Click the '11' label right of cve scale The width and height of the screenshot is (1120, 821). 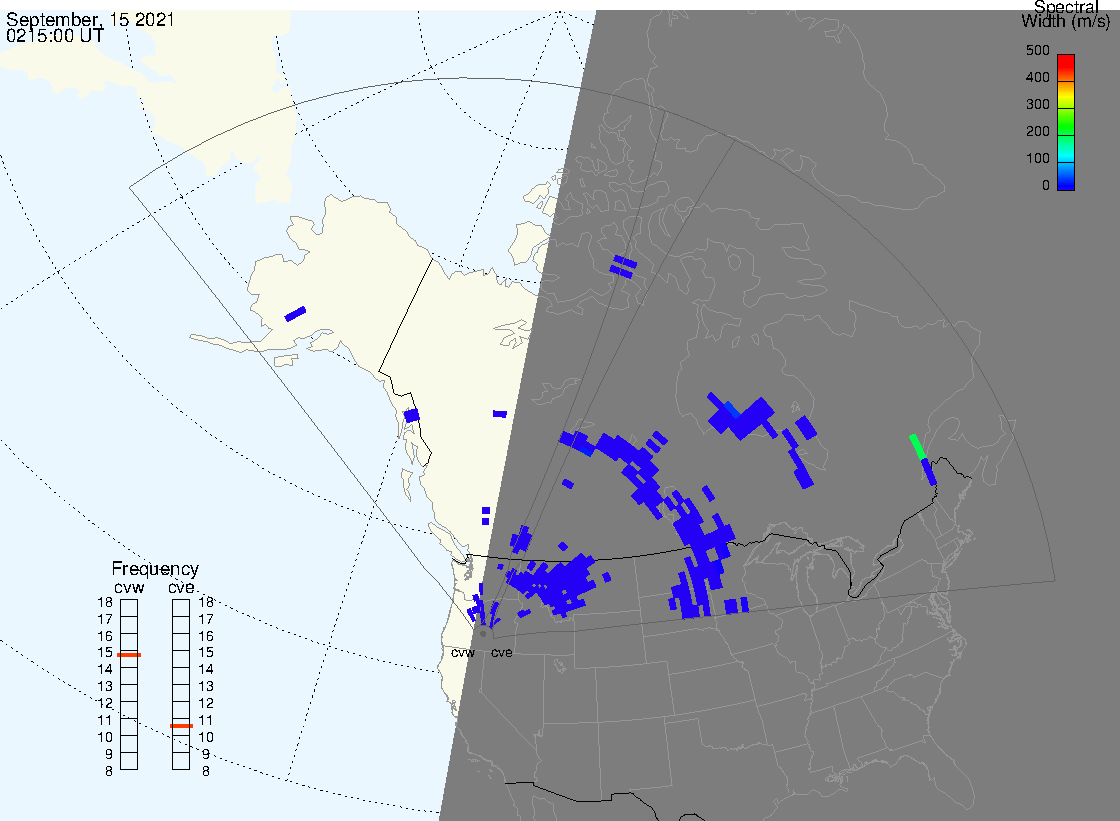(206, 721)
